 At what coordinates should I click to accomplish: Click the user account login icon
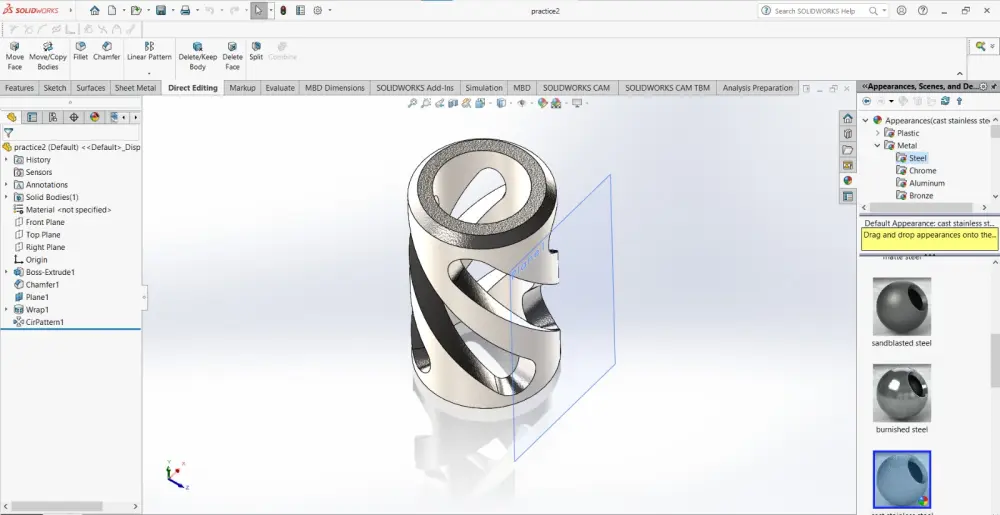(x=901, y=10)
